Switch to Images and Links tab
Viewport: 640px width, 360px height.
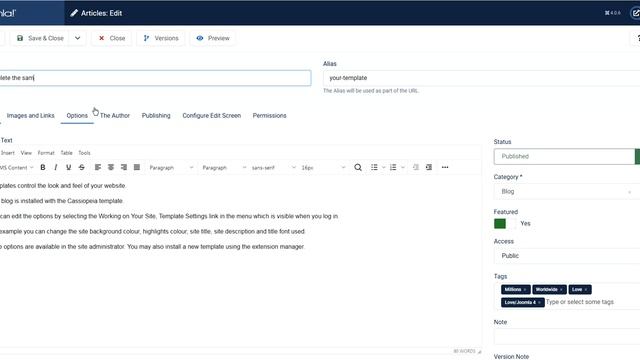31,116
